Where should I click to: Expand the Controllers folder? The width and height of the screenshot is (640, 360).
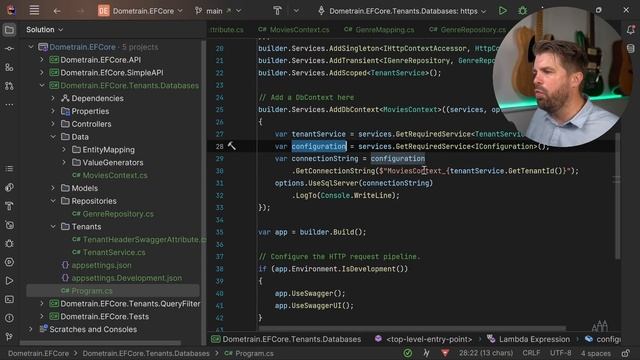click(53, 124)
